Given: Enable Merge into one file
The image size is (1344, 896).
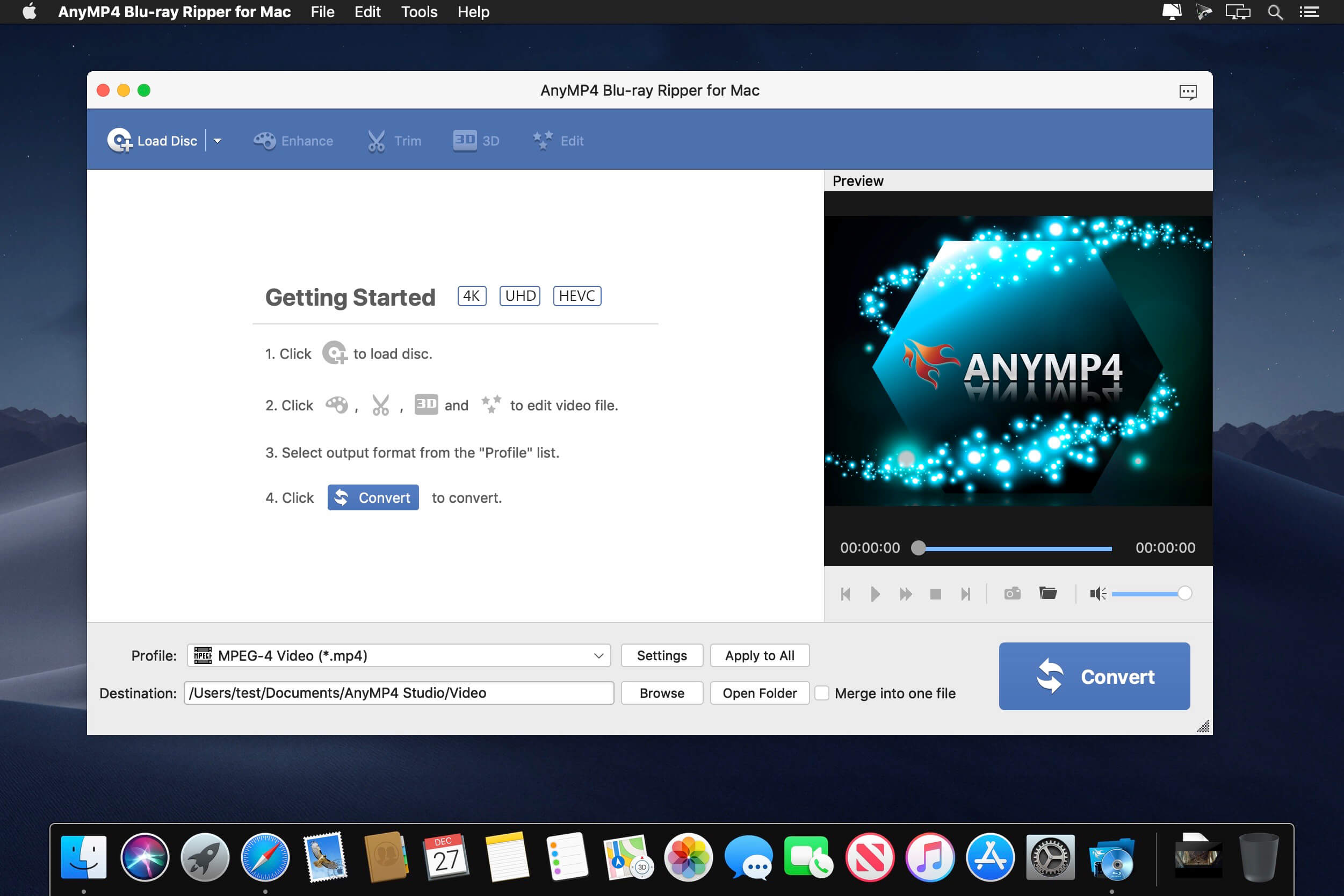Looking at the screenshot, I should (x=822, y=693).
